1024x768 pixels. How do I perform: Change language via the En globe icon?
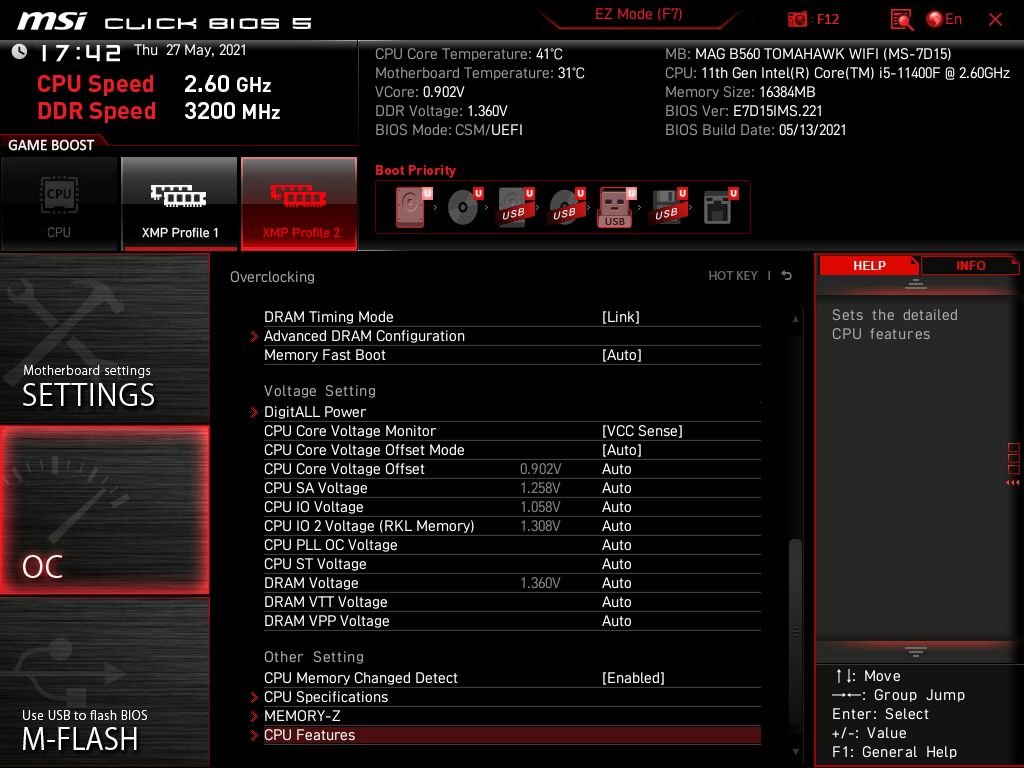944,19
